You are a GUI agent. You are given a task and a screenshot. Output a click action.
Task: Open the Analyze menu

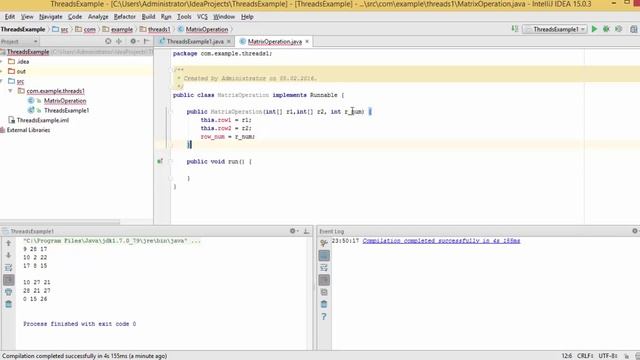98,17
